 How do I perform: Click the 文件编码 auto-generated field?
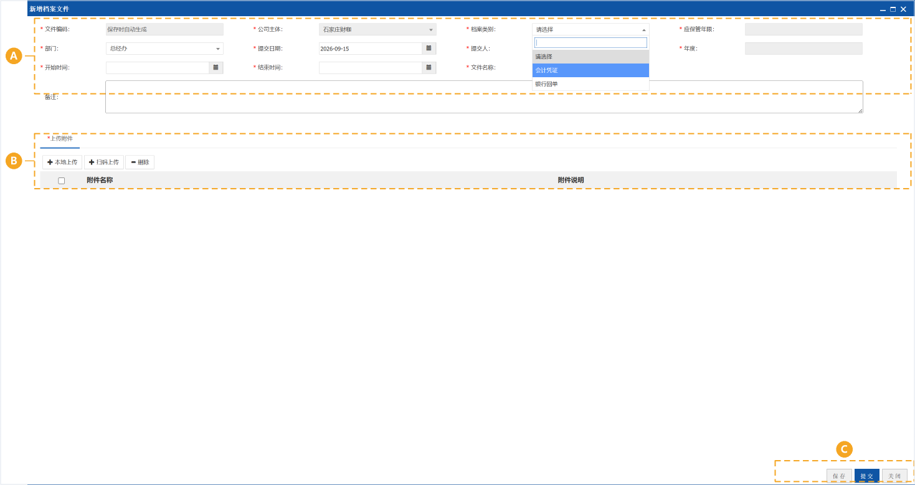(165, 29)
